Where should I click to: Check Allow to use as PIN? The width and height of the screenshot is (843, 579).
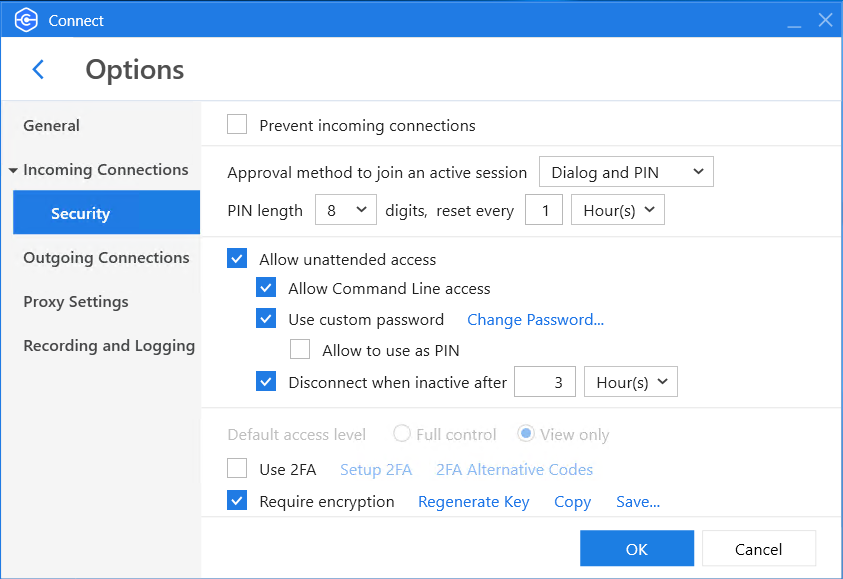(300, 349)
